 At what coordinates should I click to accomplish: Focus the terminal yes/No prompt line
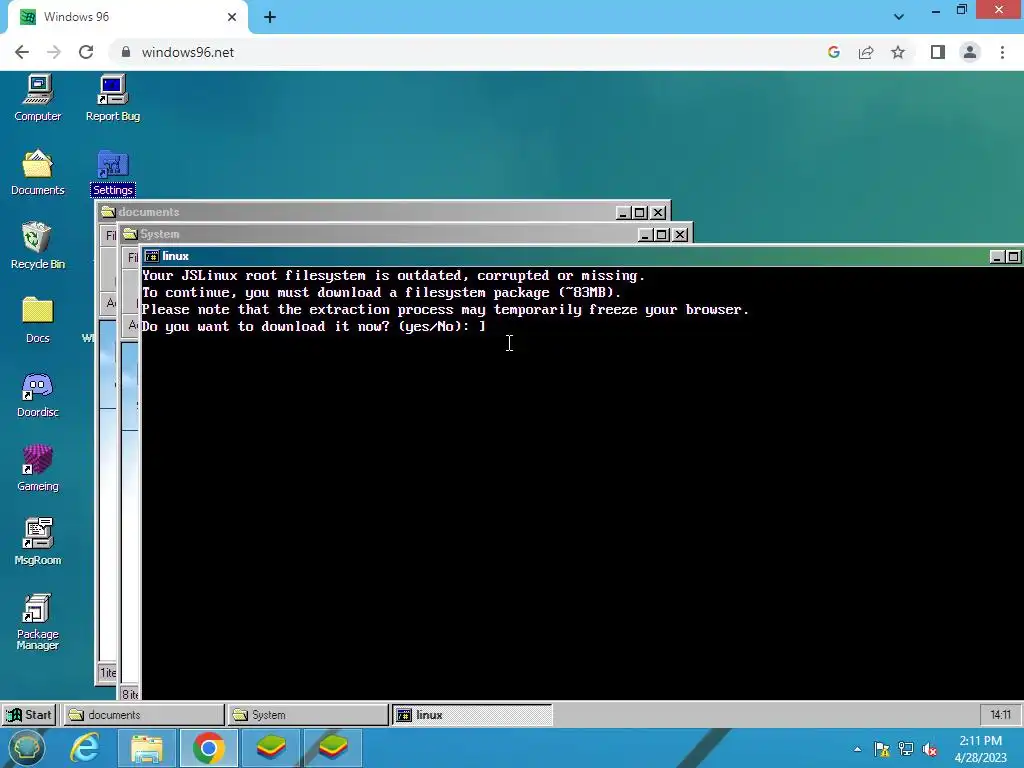[x=313, y=327]
